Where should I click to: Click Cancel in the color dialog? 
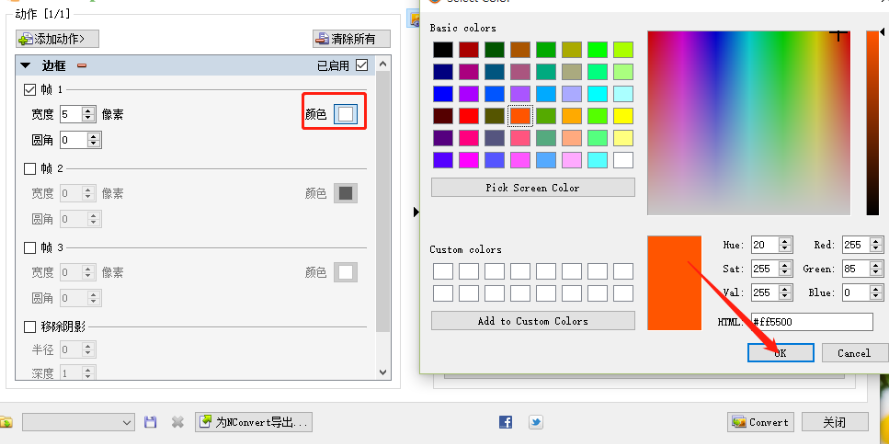853,353
